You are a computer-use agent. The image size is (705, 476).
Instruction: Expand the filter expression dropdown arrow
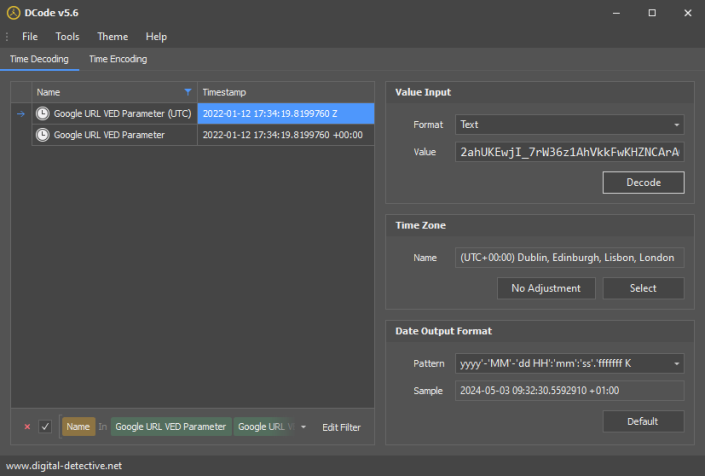pyautogui.click(x=303, y=427)
